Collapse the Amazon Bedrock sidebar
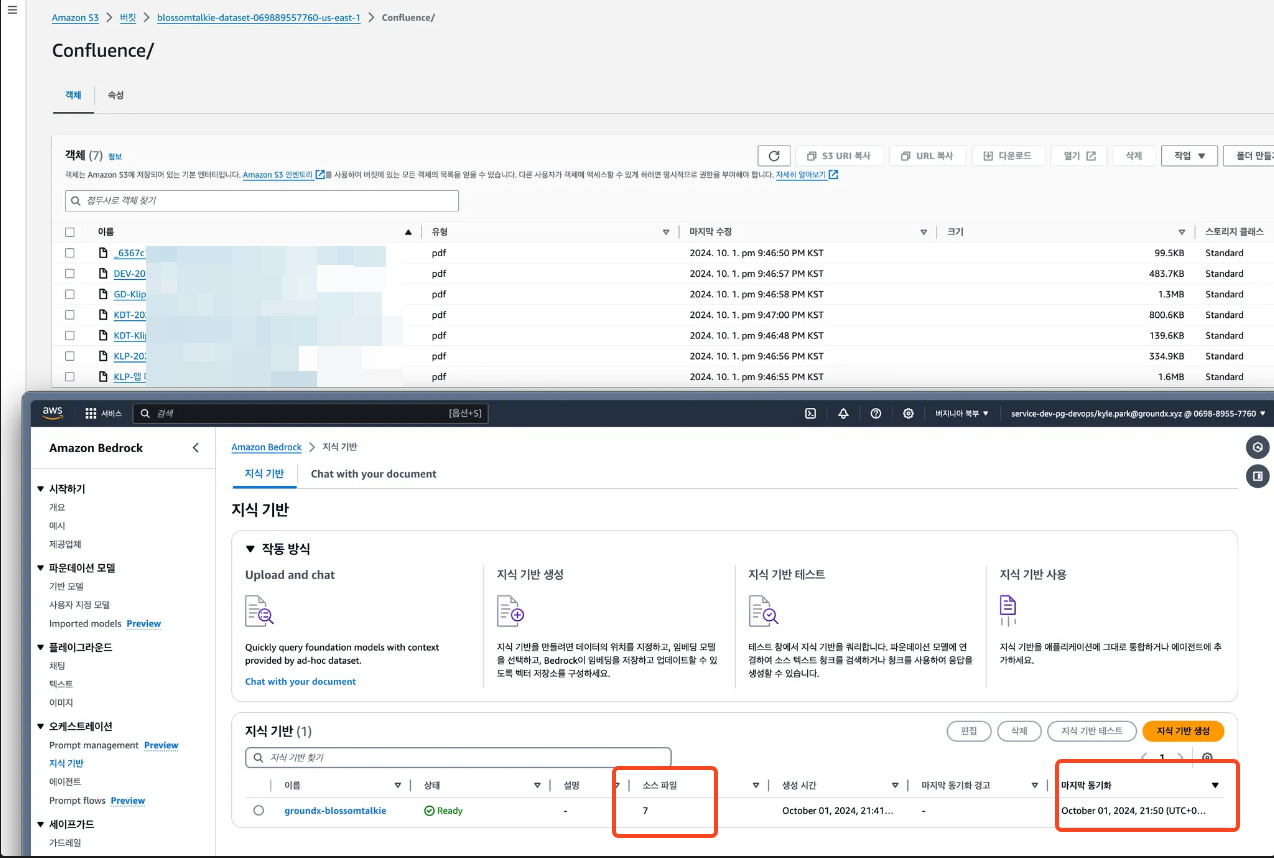This screenshot has width=1274, height=858. pyautogui.click(x=196, y=448)
